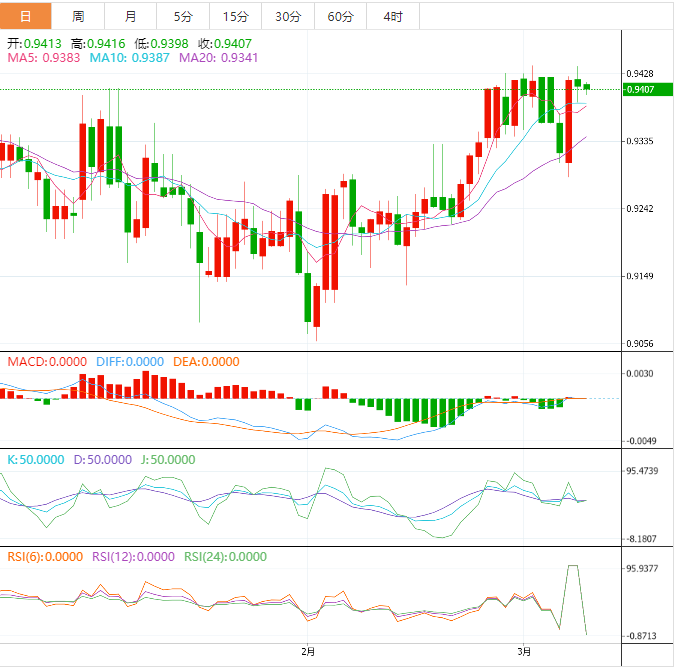The width and height of the screenshot is (677, 669).
Task: Select the 15分 interval tab
Action: 235,16
